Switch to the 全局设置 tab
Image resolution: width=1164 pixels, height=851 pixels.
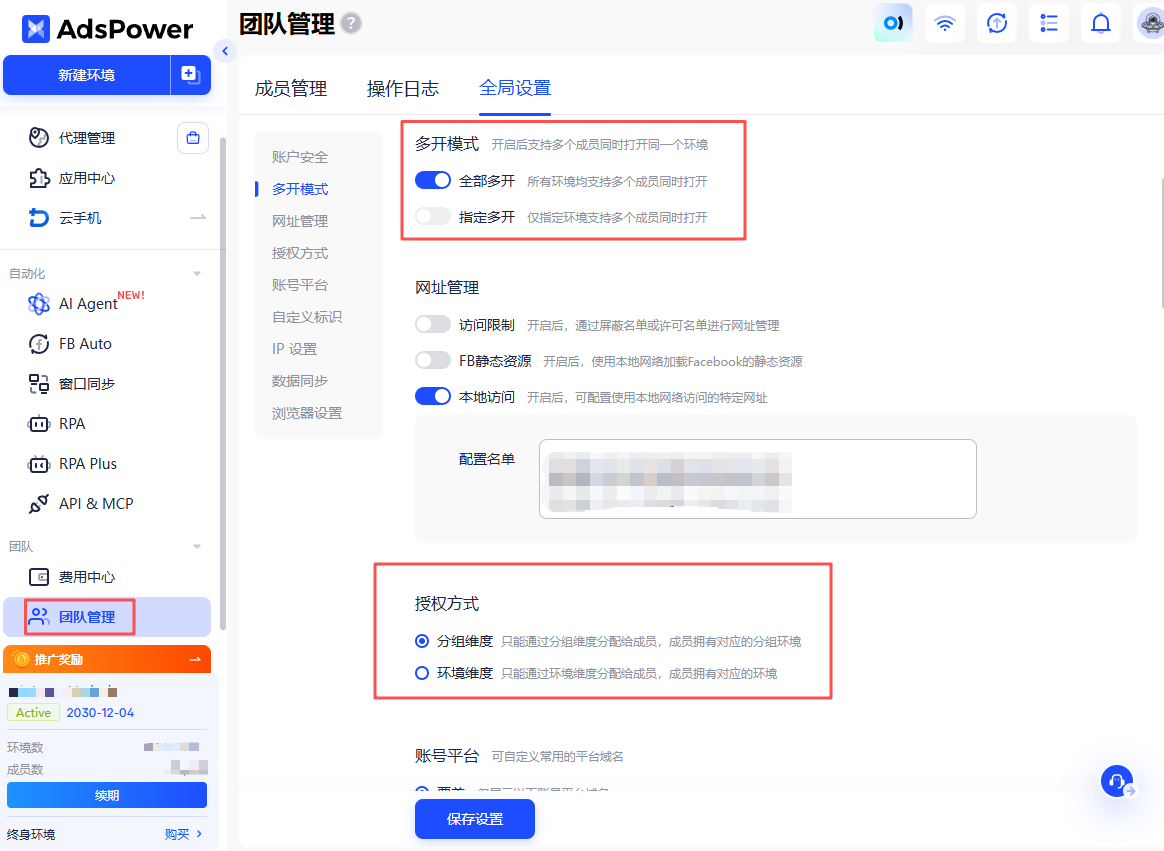point(515,88)
